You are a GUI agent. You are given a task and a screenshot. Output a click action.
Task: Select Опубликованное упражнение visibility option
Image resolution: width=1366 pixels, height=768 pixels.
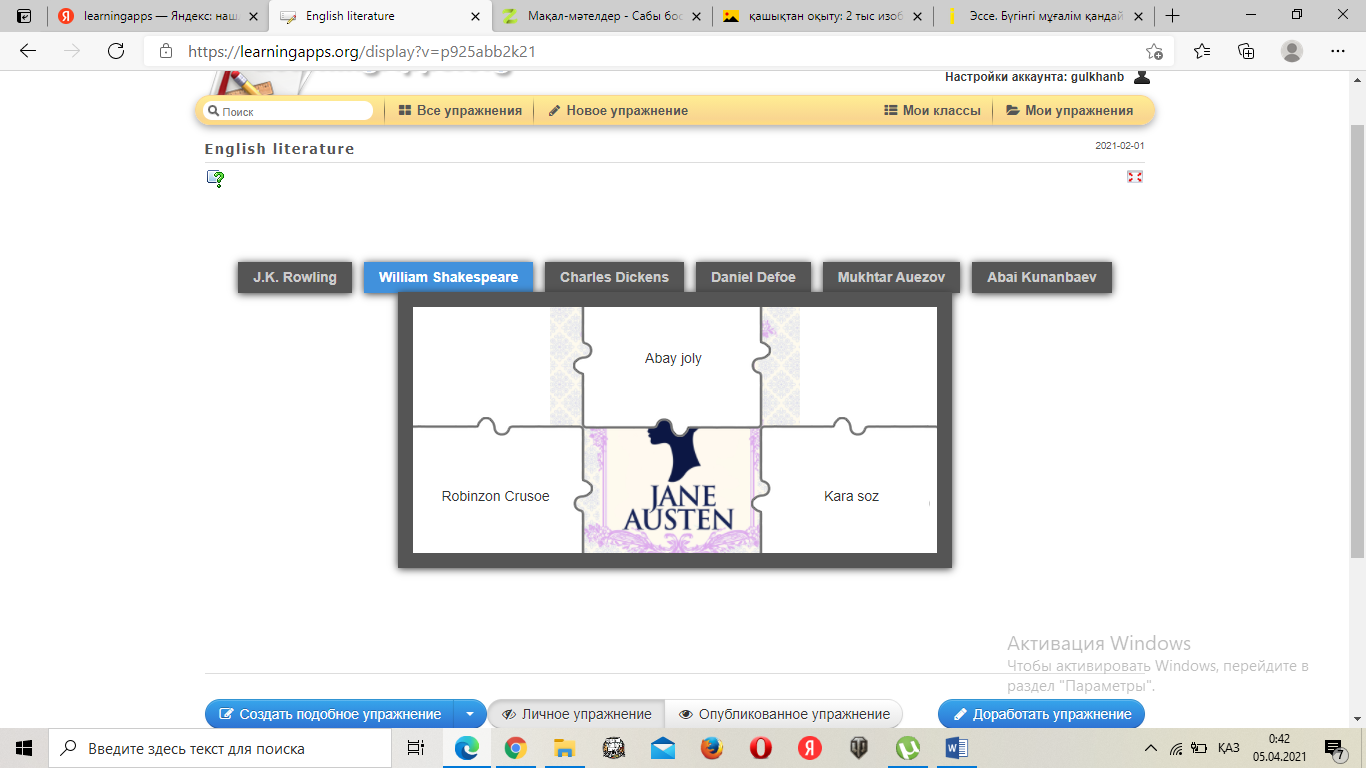pyautogui.click(x=784, y=714)
